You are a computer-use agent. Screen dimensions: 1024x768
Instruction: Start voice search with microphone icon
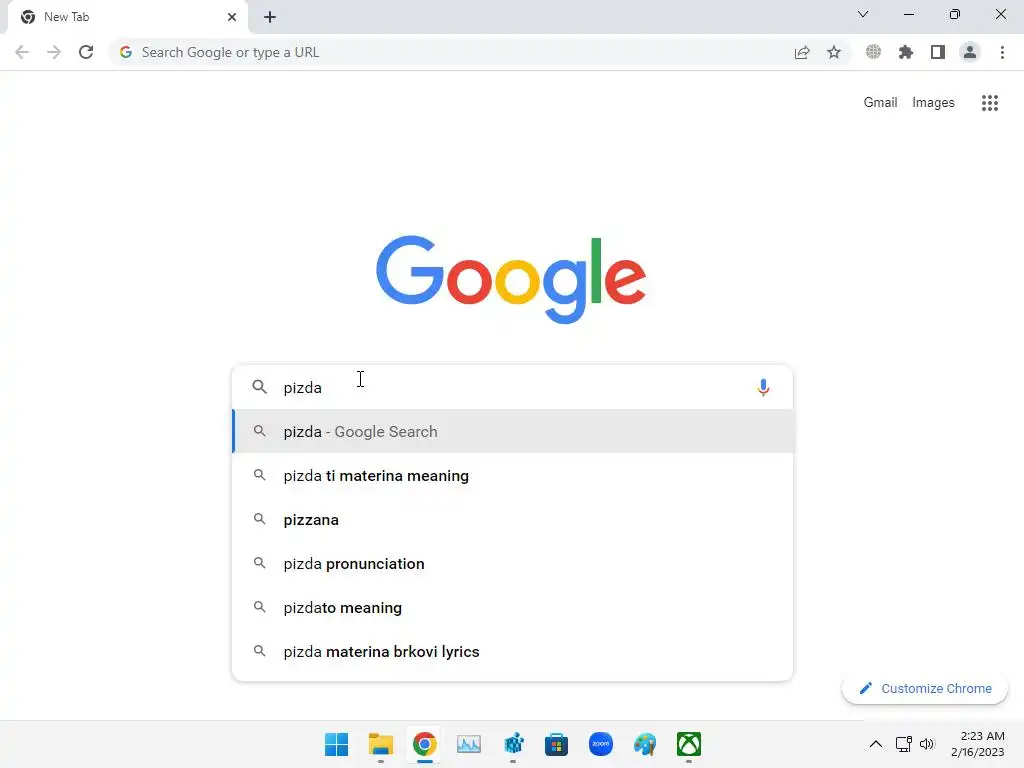coord(763,387)
